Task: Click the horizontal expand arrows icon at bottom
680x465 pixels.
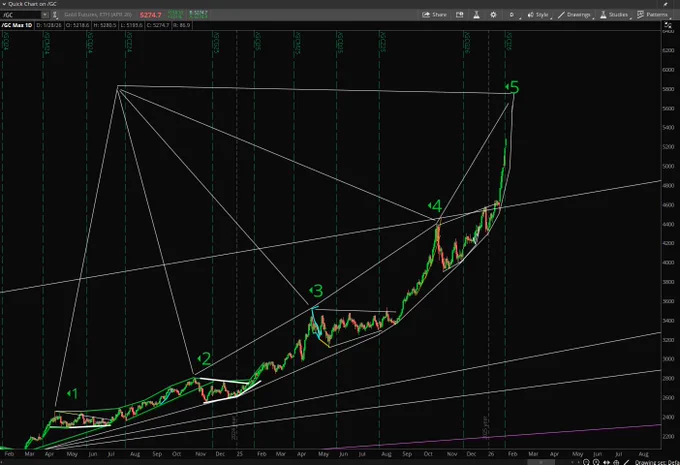Action: click(x=606, y=462)
